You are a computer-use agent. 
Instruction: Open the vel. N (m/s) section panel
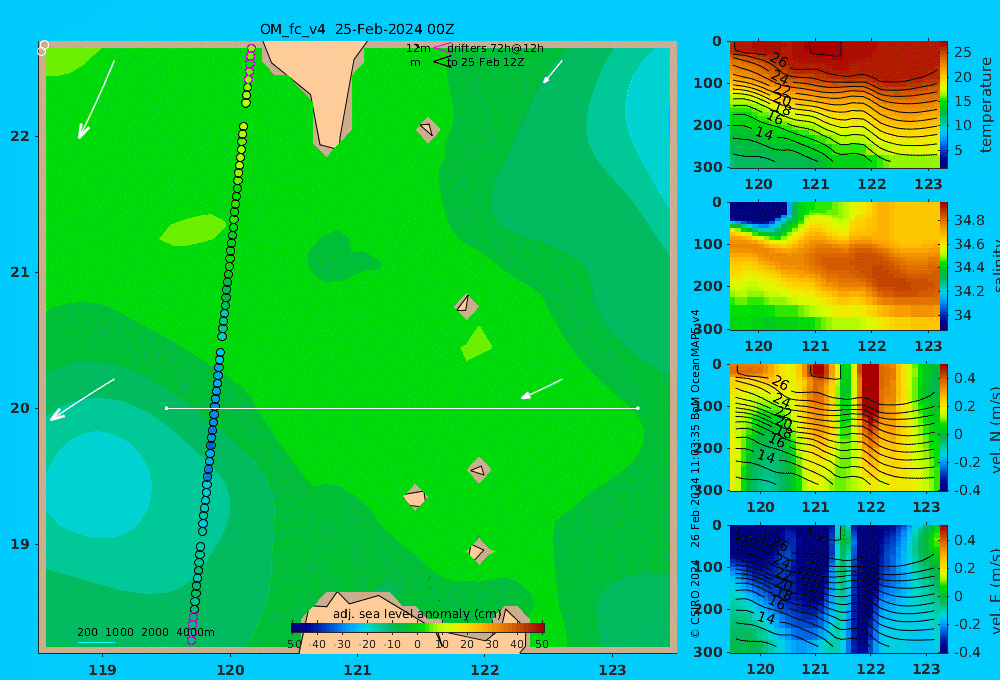834,427
